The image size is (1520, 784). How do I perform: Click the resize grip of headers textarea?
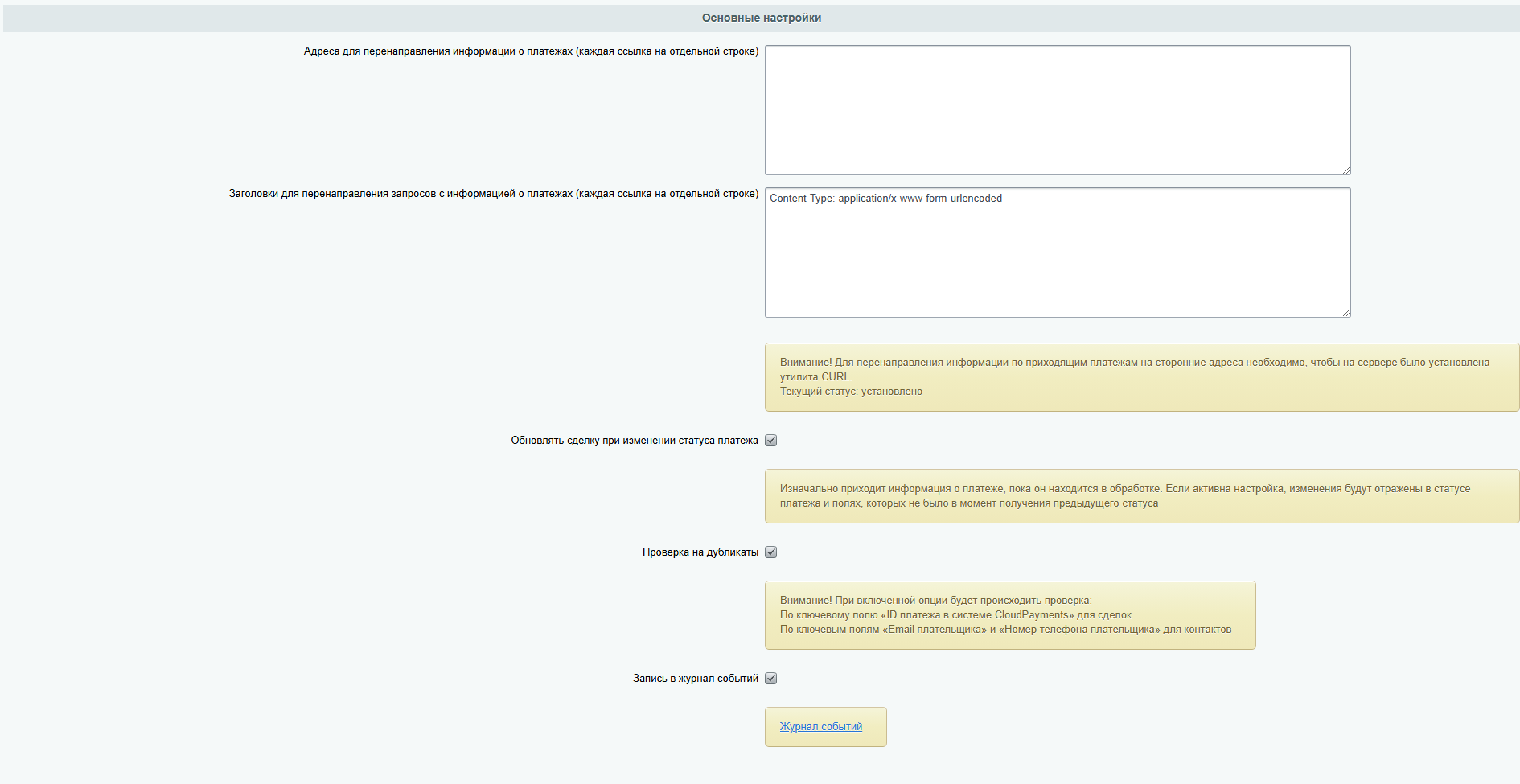point(1347,312)
